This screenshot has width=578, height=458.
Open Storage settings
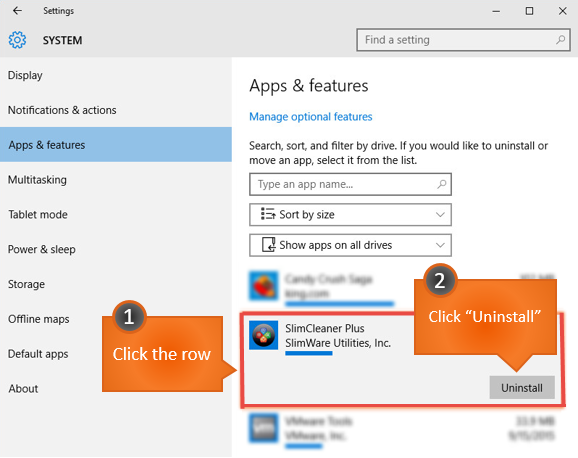[116, 284]
